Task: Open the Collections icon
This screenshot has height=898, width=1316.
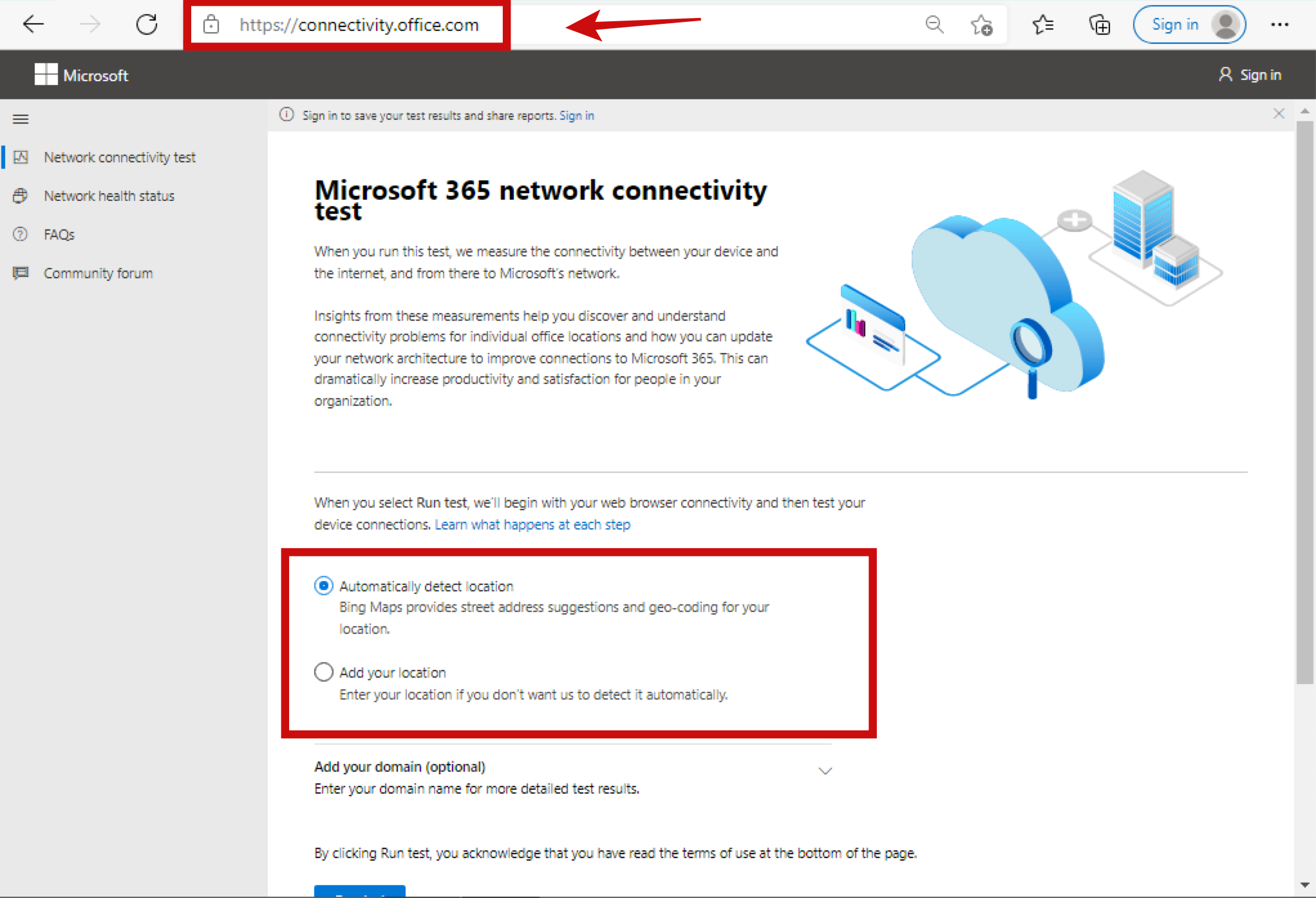Action: (x=1100, y=24)
